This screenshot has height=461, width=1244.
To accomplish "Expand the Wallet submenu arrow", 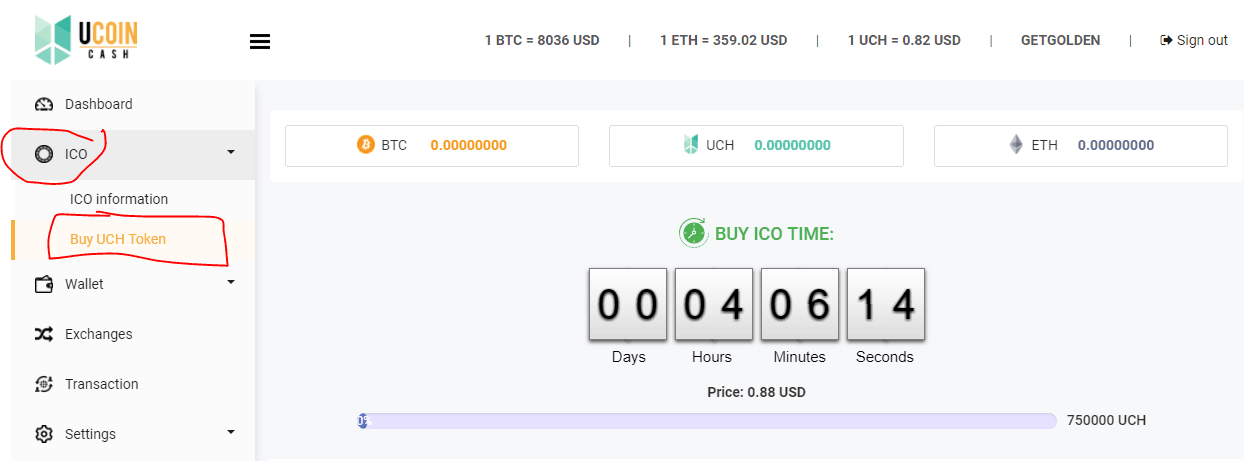I will [x=231, y=283].
